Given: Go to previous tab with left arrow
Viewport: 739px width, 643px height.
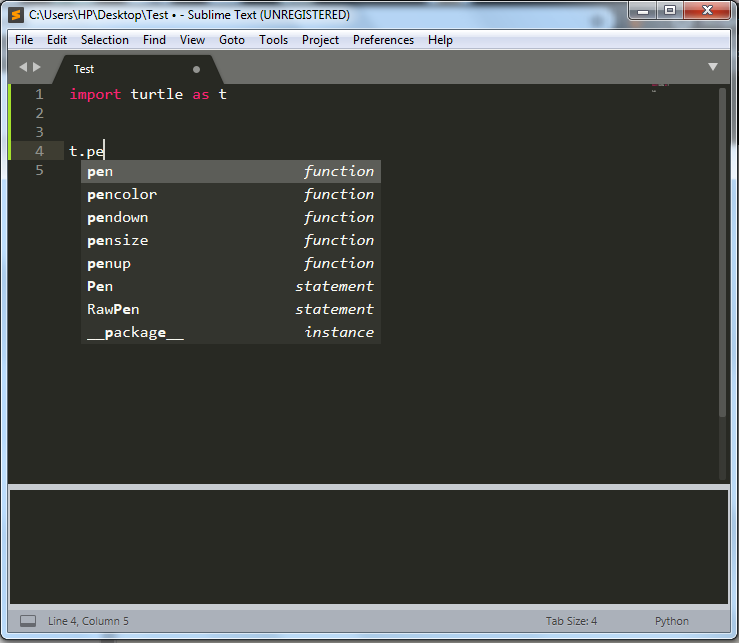Looking at the screenshot, I should [x=23, y=67].
